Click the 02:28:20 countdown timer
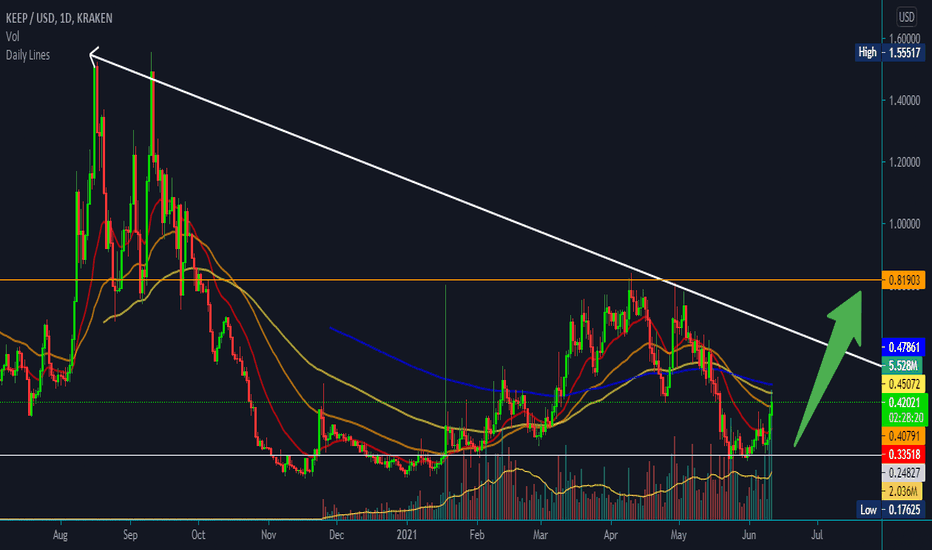The width and height of the screenshot is (932, 550). tap(905, 418)
